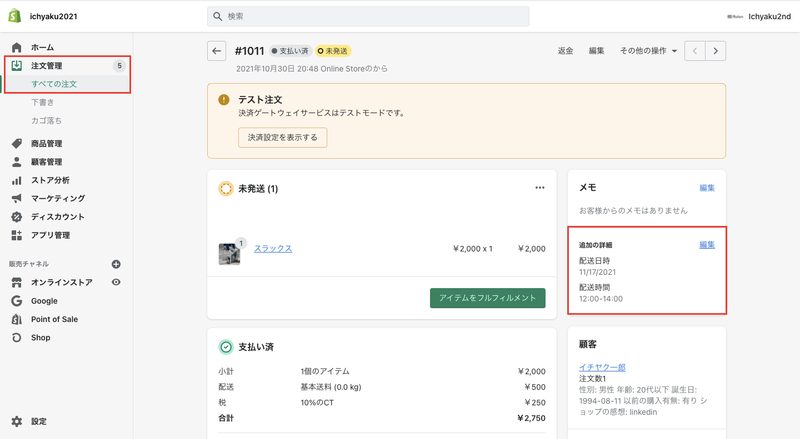Click the オンラインストア storefront icon
The width and height of the screenshot is (800, 439).
click(x=16, y=282)
